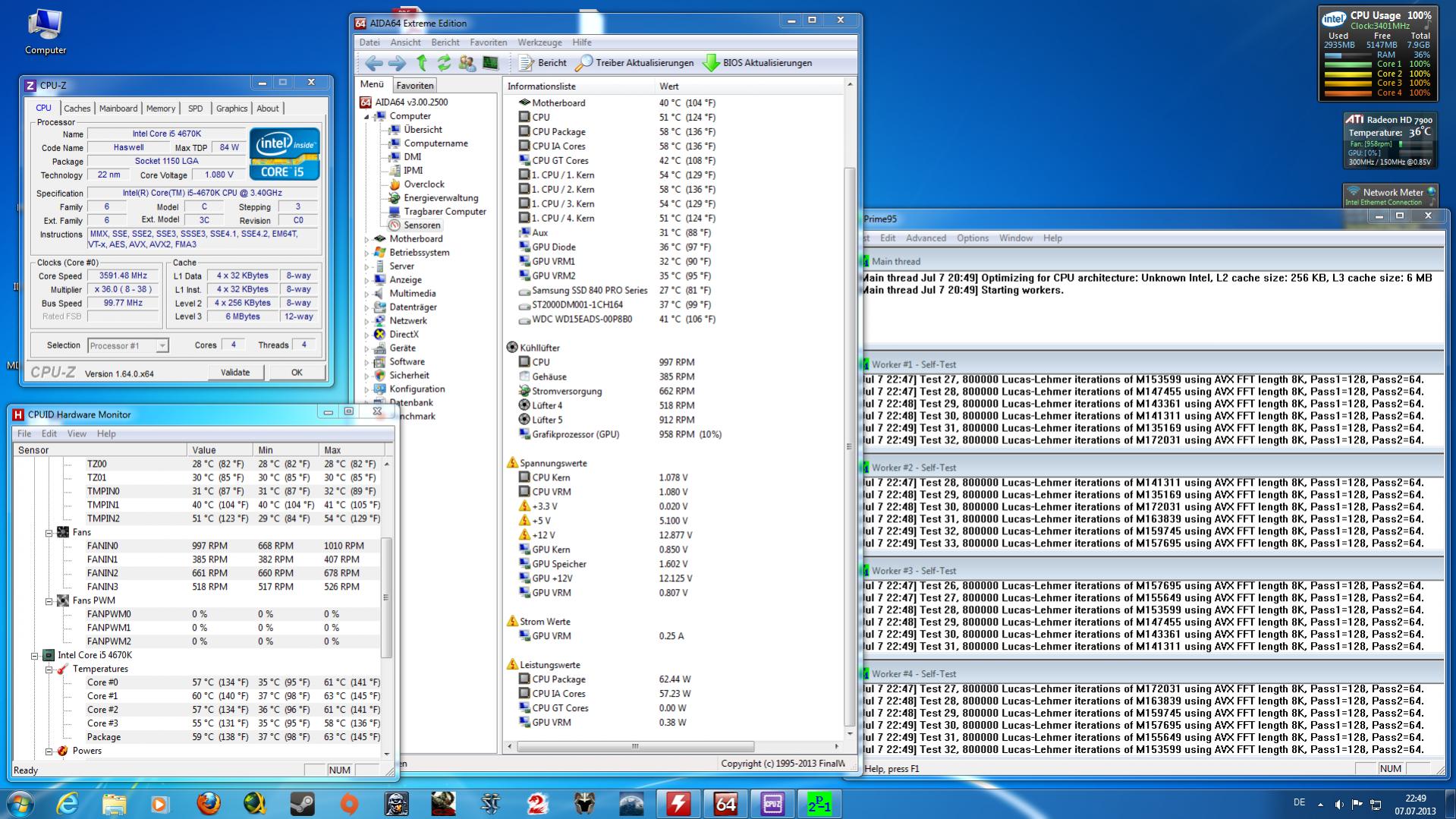The width and height of the screenshot is (1456, 819).
Task: Launch Internet Explorer from the taskbar
Action: pyautogui.click(x=68, y=803)
